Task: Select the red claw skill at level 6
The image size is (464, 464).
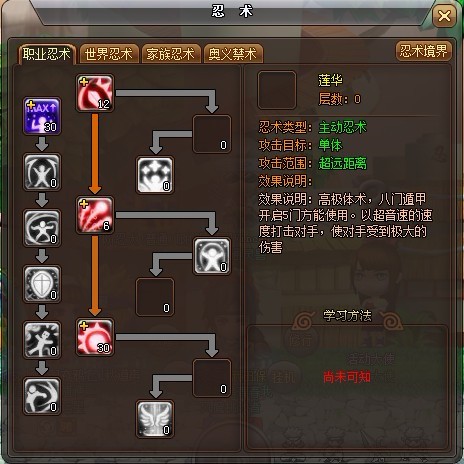Action: 95,215
